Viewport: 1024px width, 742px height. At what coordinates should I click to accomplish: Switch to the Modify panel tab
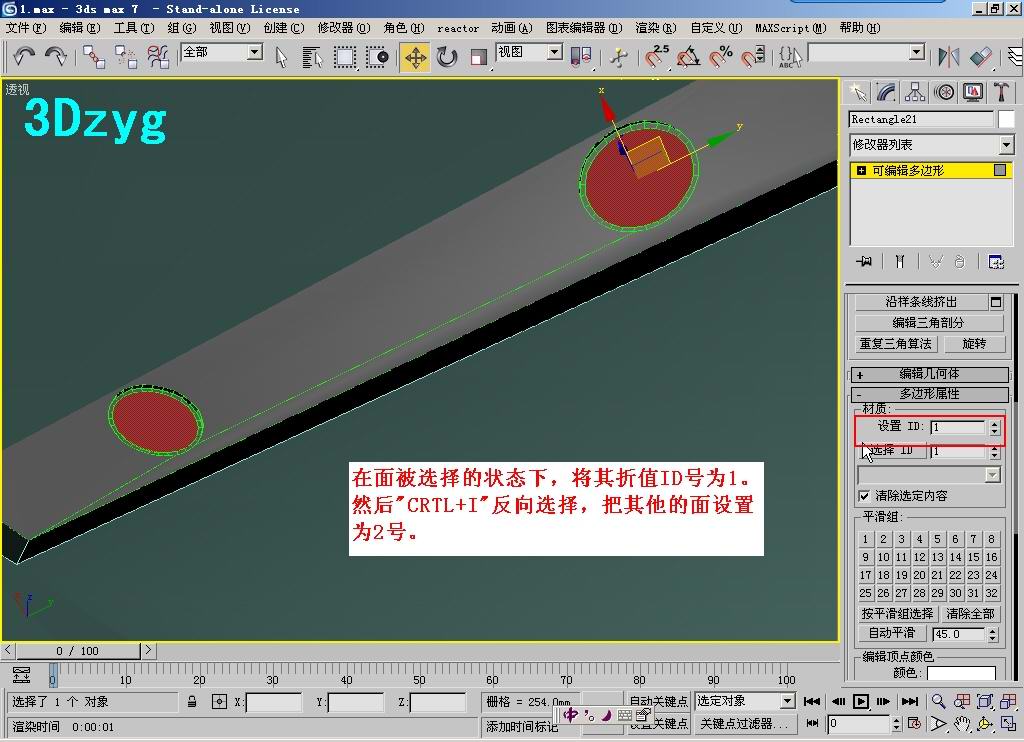pos(886,92)
